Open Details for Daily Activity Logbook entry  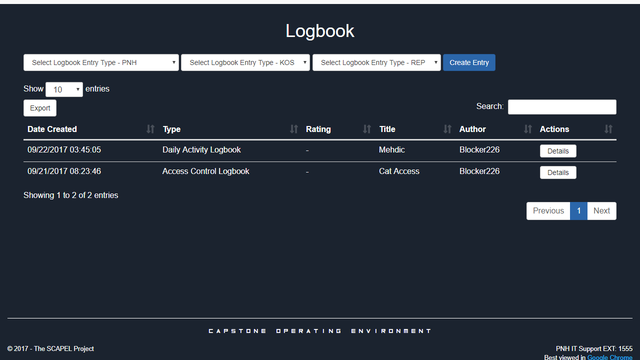point(558,151)
